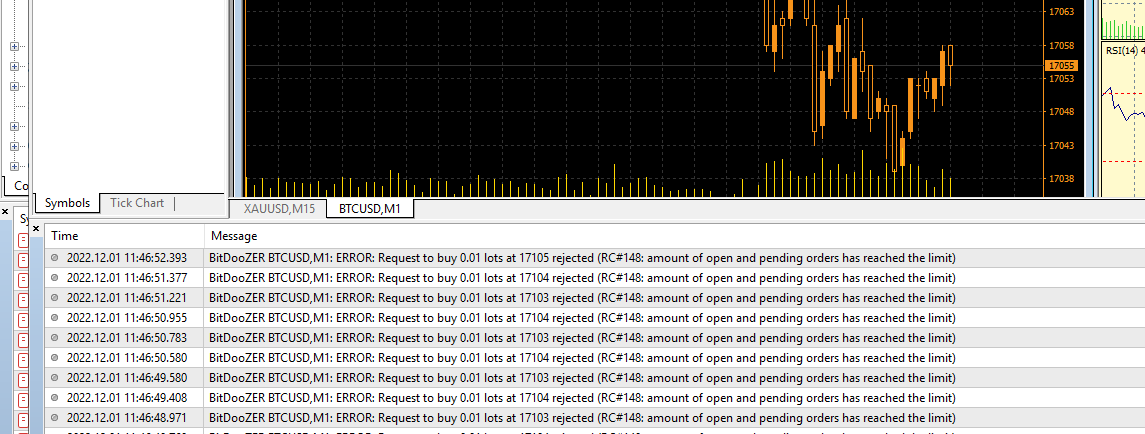Click the 17058 price axis label
The image size is (1145, 434).
pos(1061,45)
